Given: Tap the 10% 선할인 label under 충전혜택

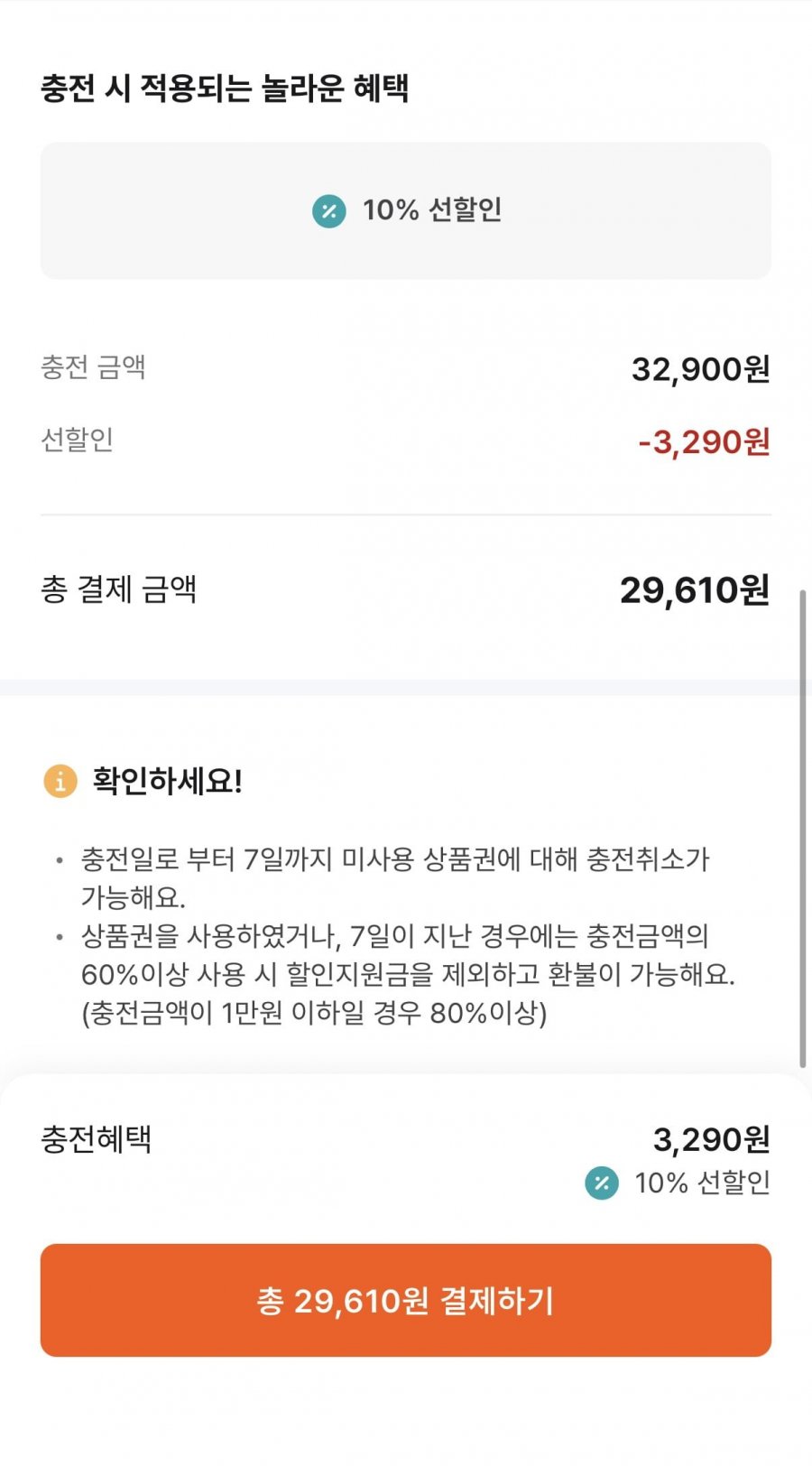Looking at the screenshot, I should (702, 1183).
